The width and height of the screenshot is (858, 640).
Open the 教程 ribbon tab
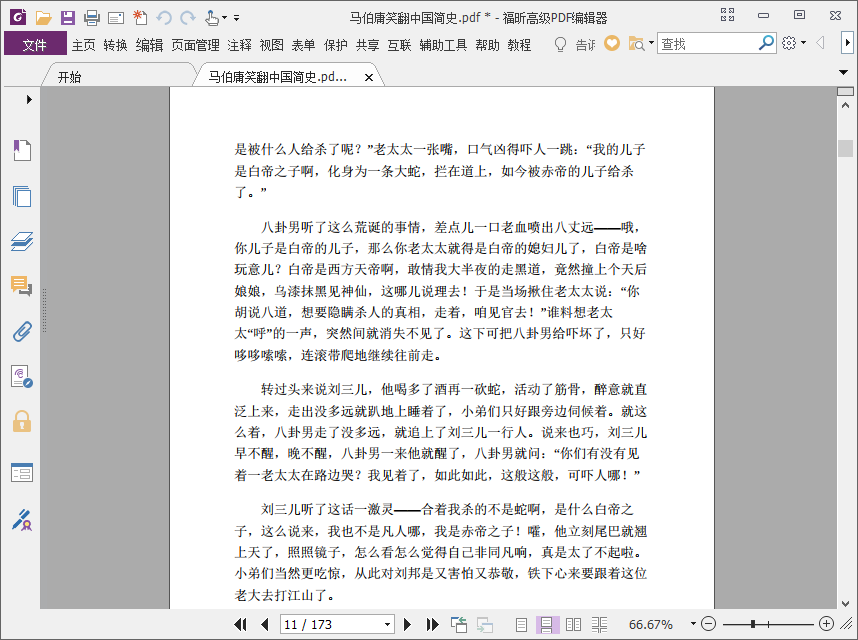[519, 45]
